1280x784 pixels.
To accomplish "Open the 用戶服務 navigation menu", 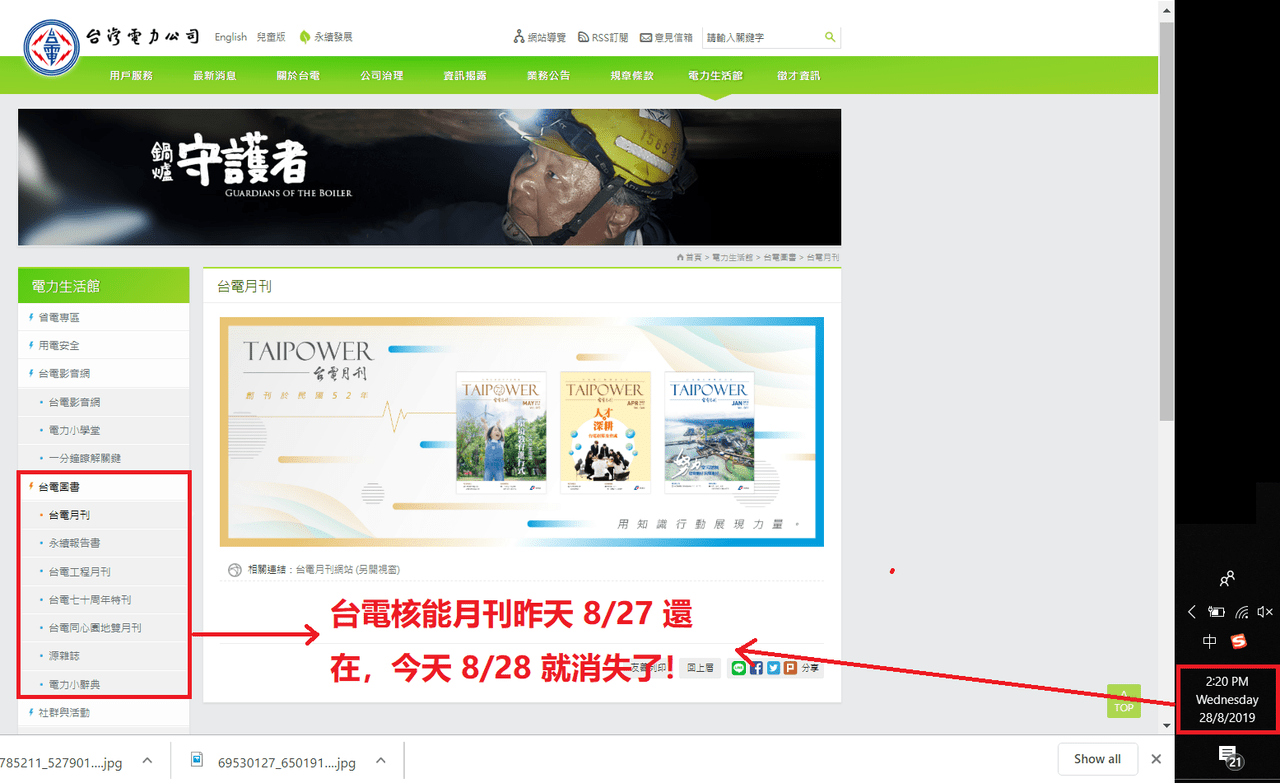I will pyautogui.click(x=131, y=76).
